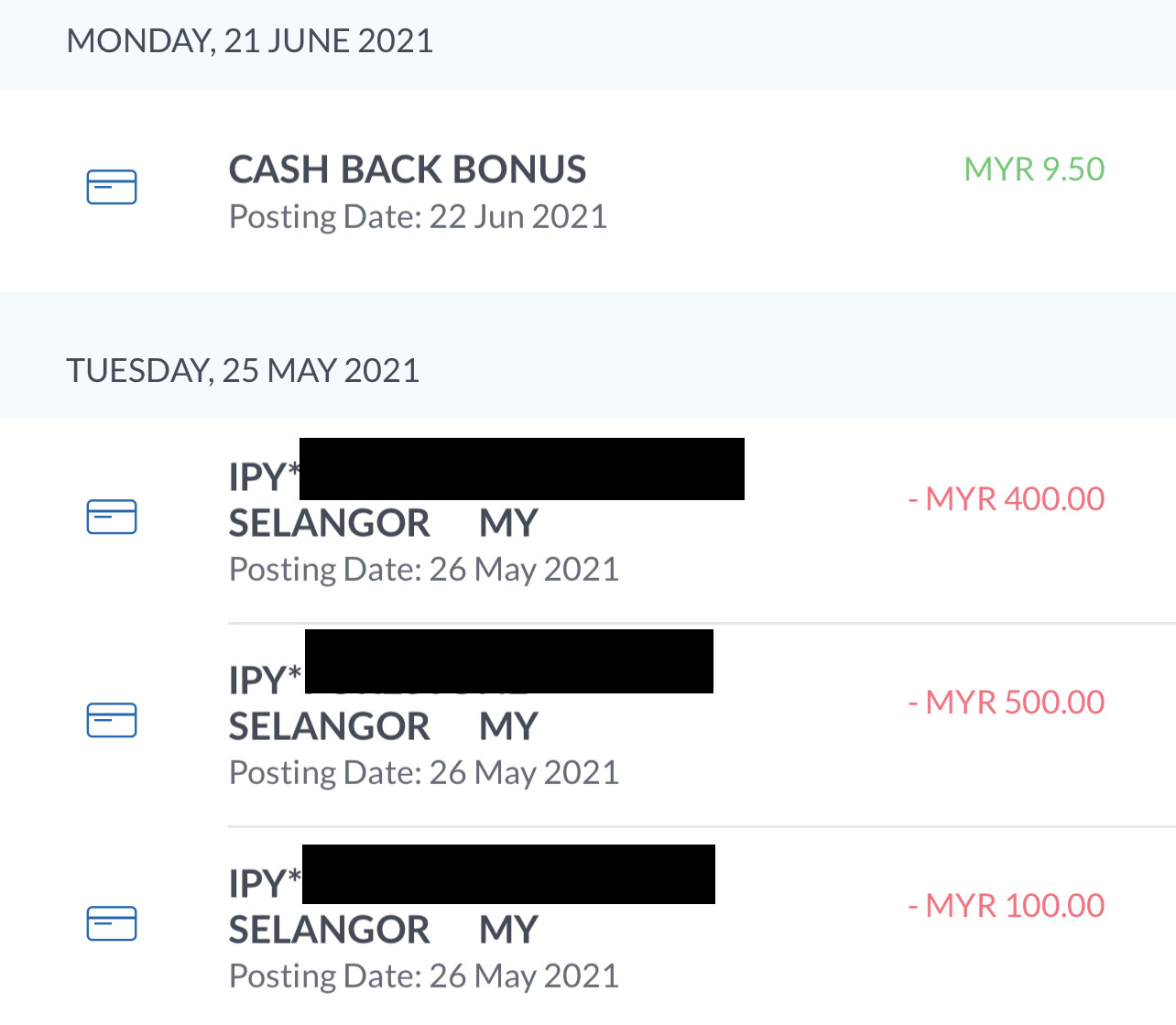Open the CASH BACK BONUS transaction title
The width and height of the screenshot is (1176, 1025).
408,169
